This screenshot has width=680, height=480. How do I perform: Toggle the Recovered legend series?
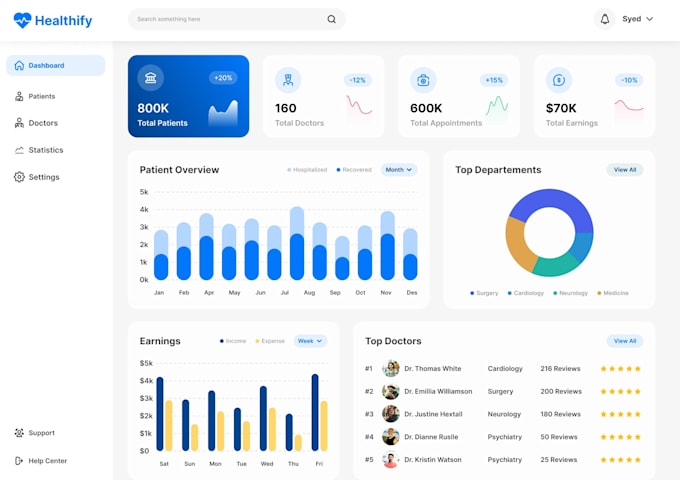coord(354,170)
